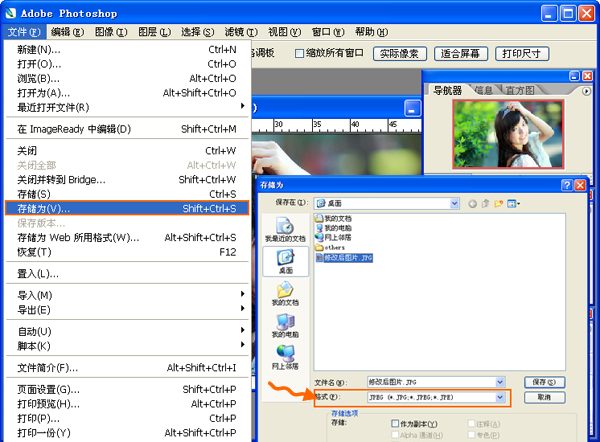600x442 pixels.
Task: Open the 滤镜 menu
Action: click(241, 32)
